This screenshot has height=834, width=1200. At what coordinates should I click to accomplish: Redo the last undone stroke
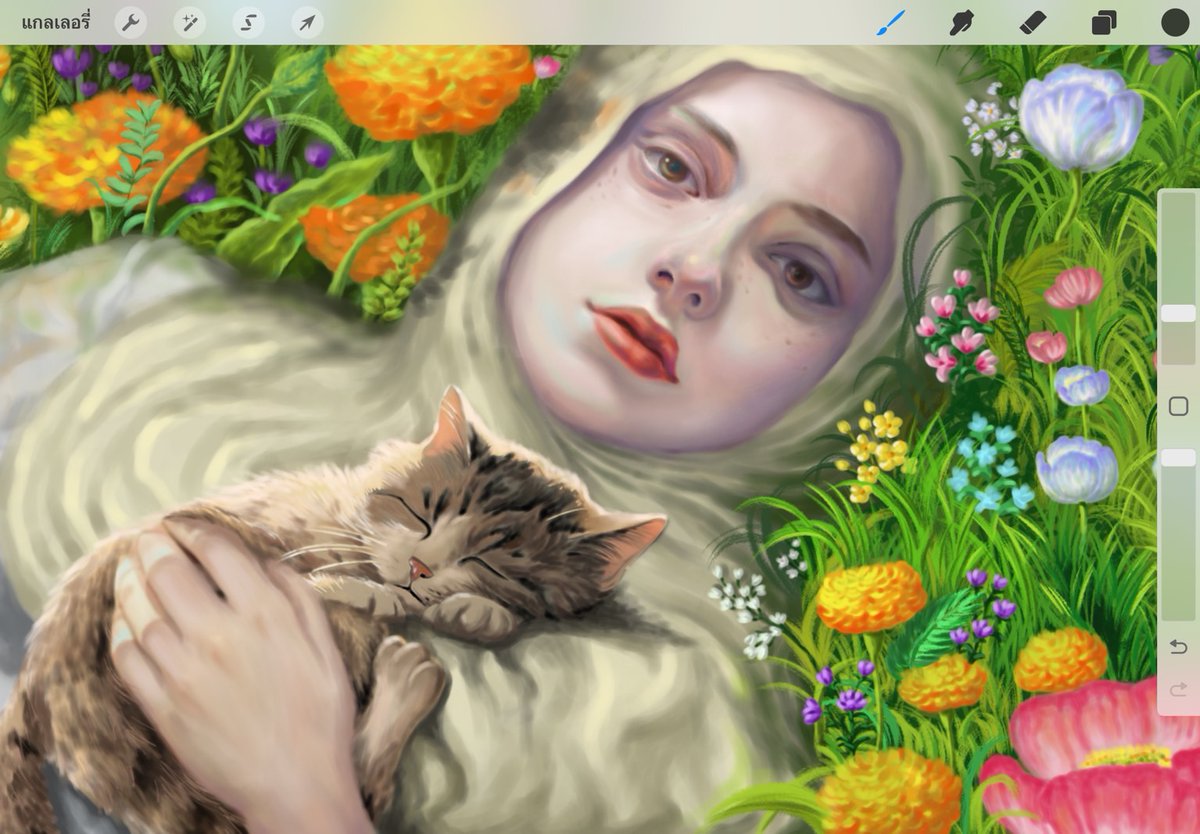[1178, 689]
